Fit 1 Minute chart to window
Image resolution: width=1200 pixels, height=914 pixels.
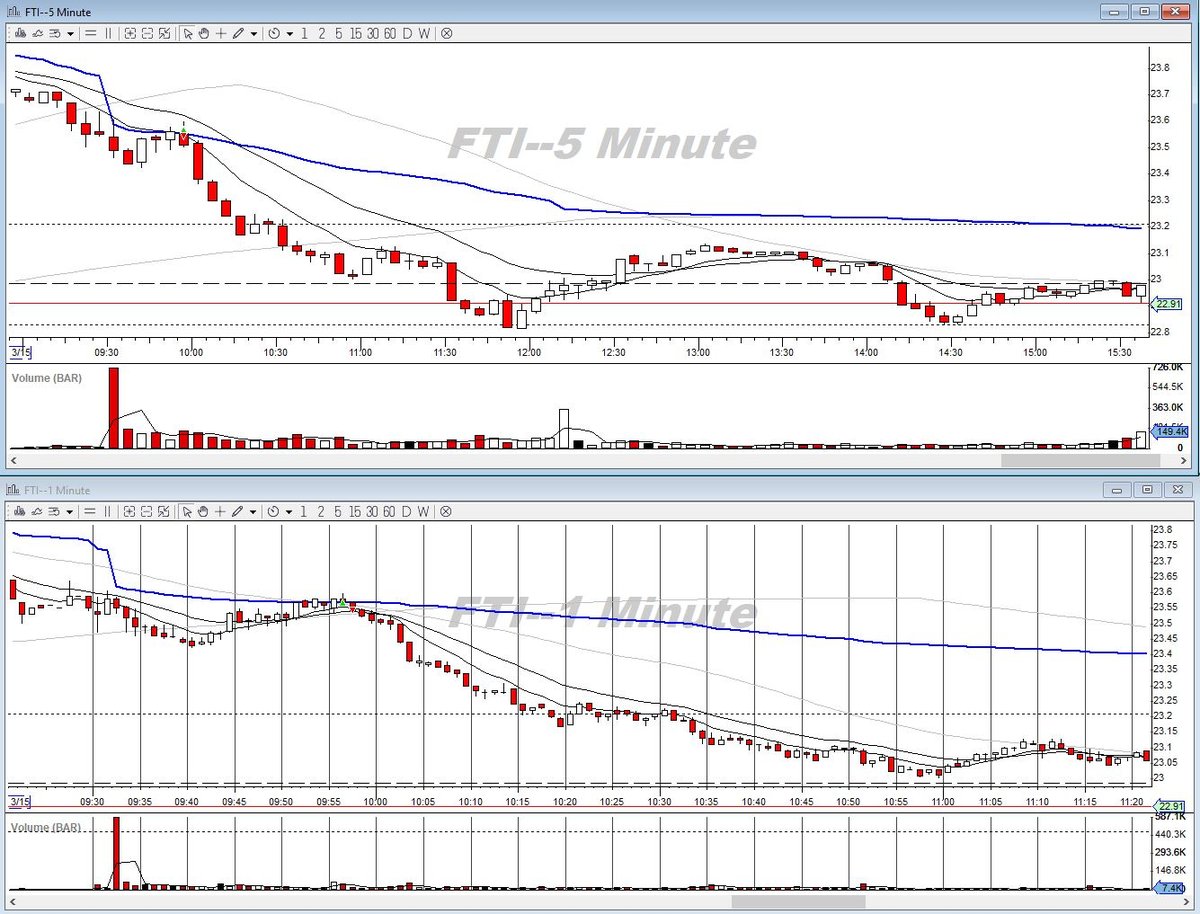pos(164,511)
